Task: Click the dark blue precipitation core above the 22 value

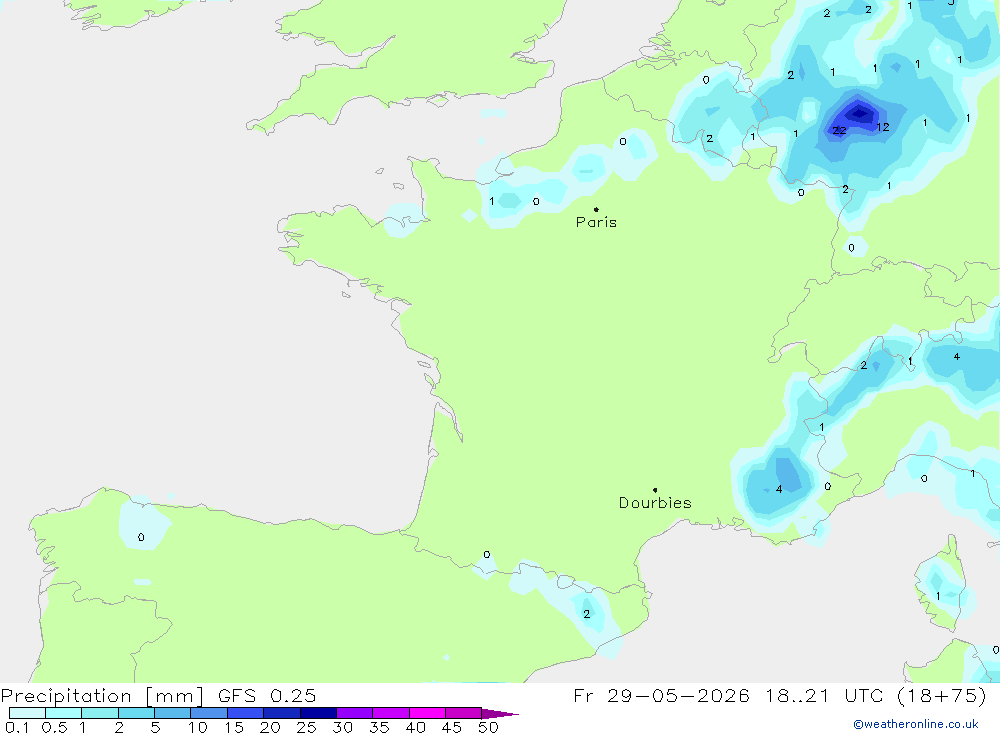Action: 859,114
